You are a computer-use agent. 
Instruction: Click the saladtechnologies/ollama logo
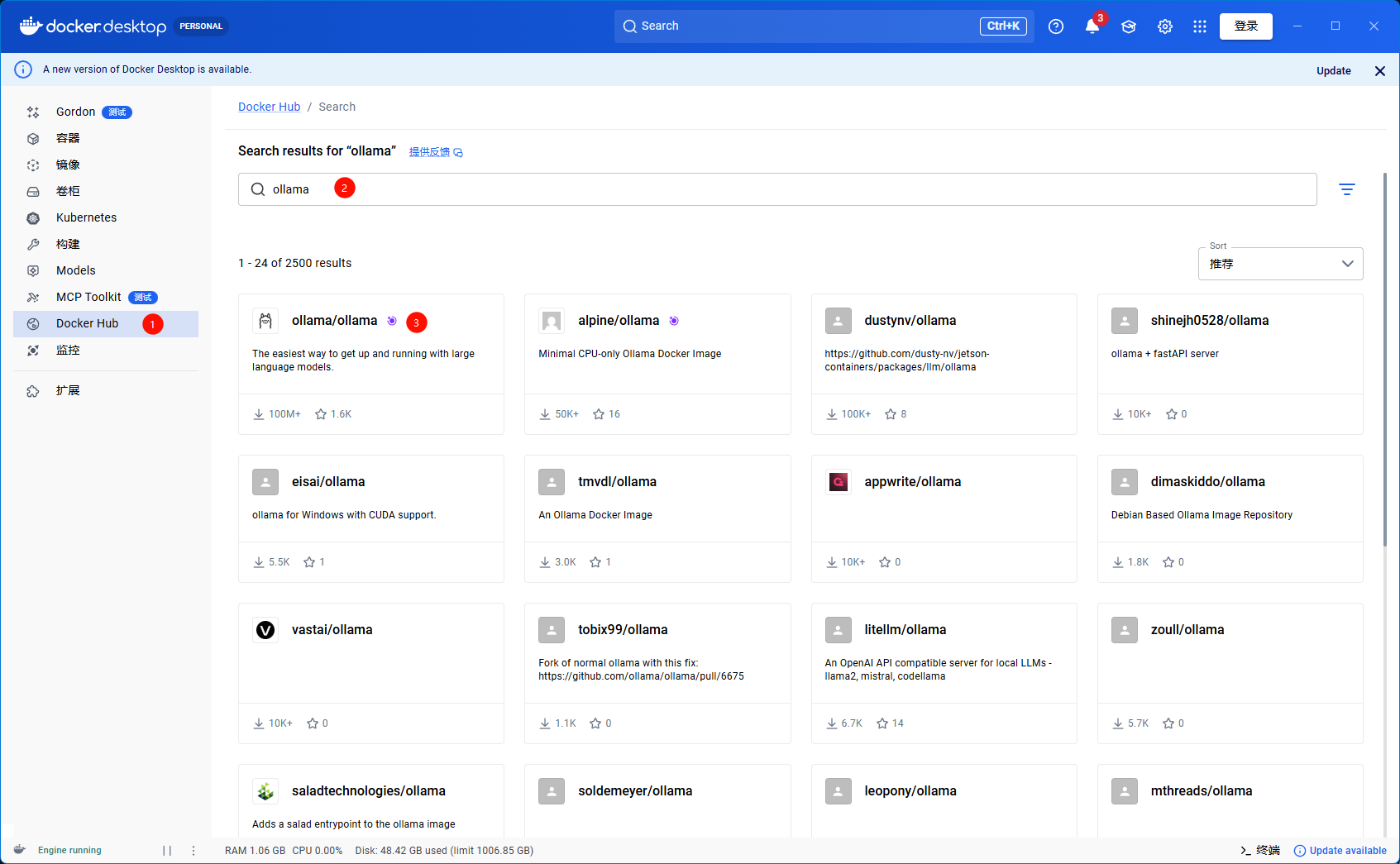(265, 791)
